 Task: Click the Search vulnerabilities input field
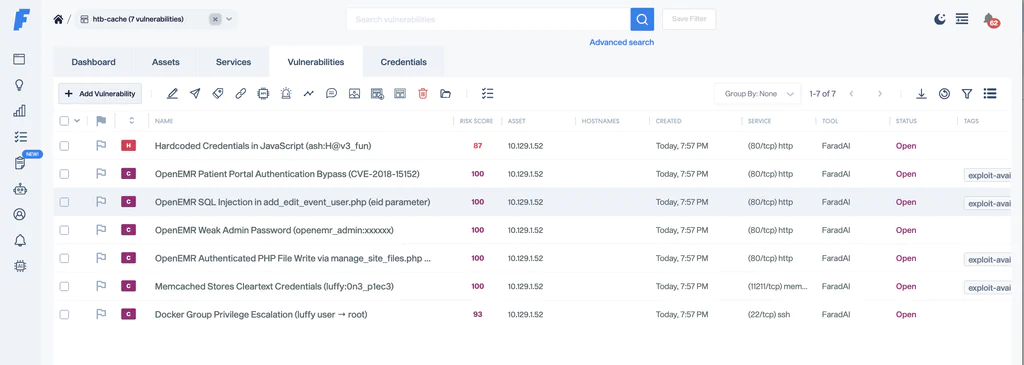tap(488, 20)
